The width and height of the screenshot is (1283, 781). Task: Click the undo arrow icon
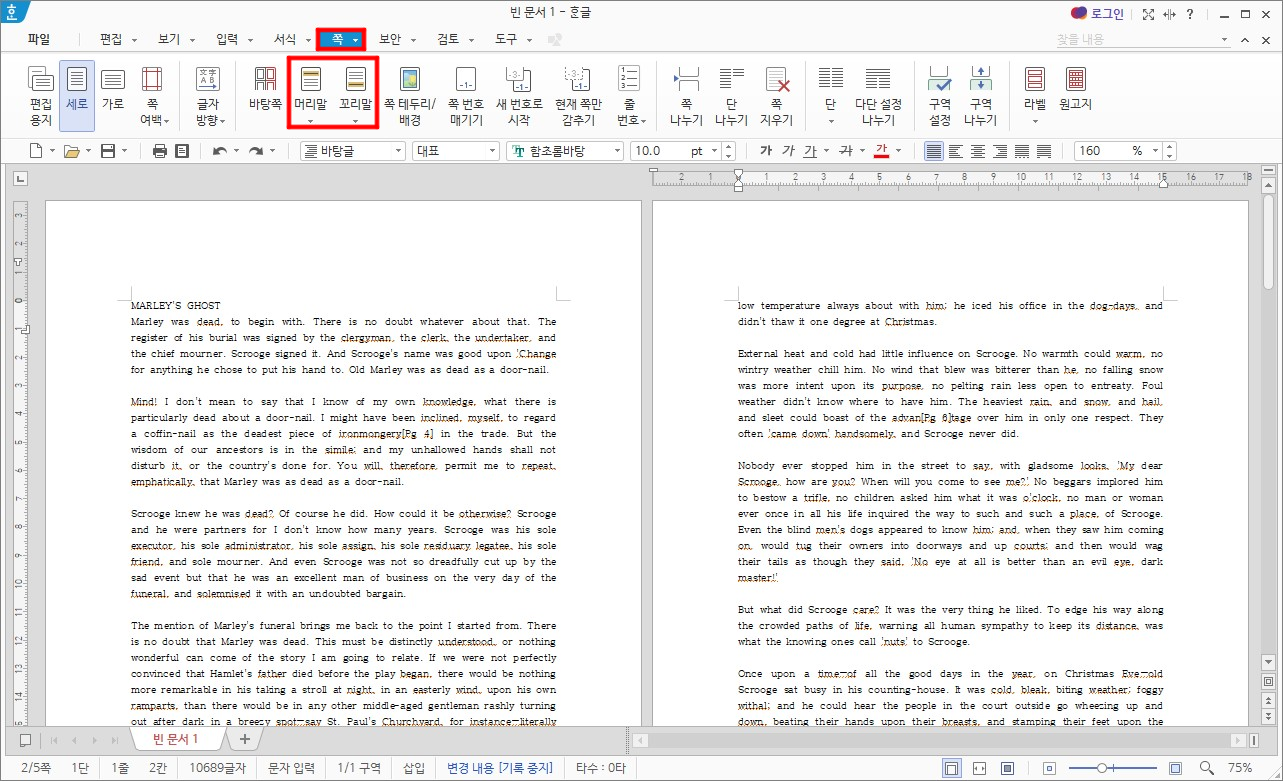click(220, 151)
